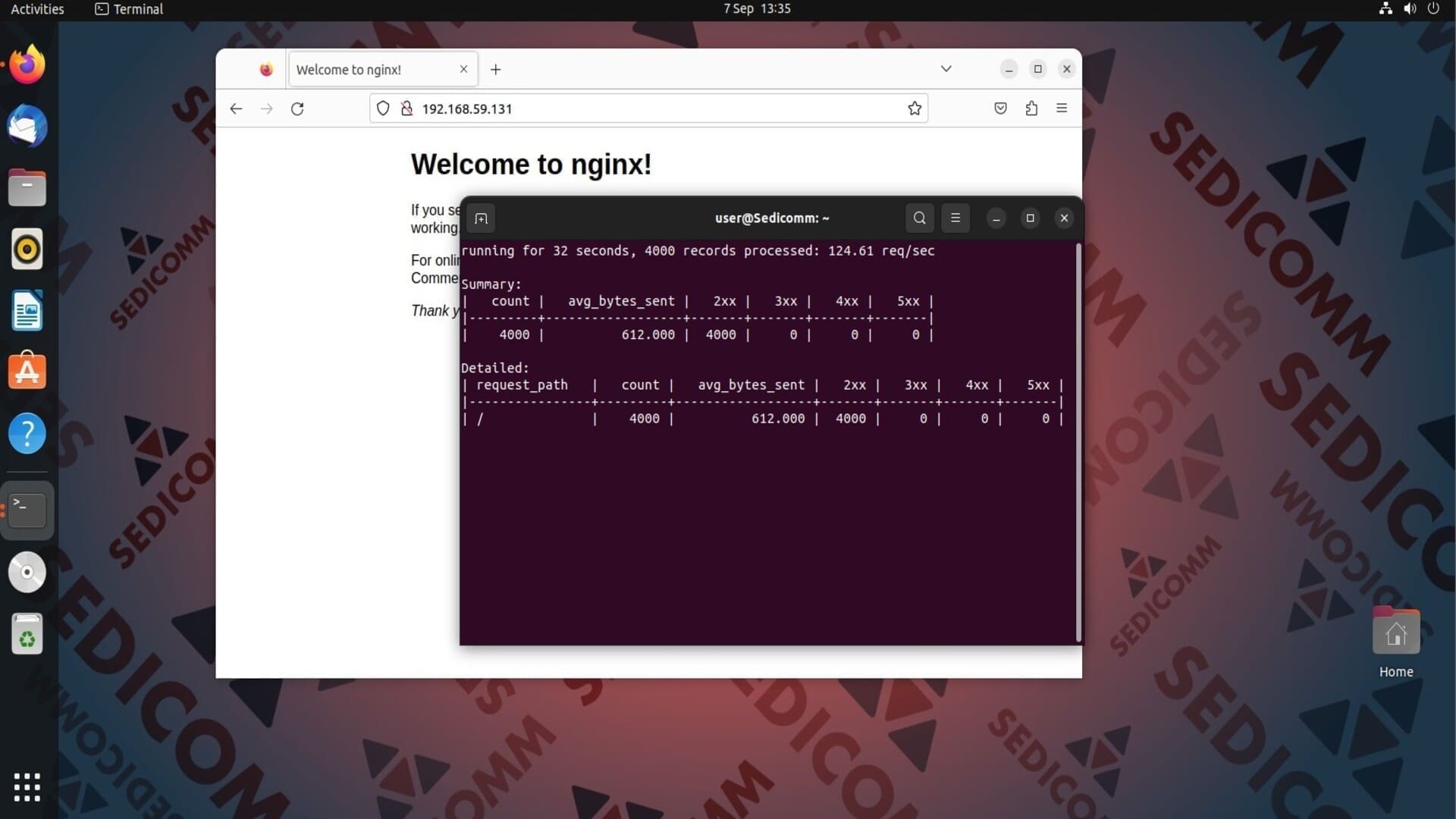The width and height of the screenshot is (1456, 819).
Task: Open the Terminal app menu in top bar
Action: pyautogui.click(x=129, y=9)
